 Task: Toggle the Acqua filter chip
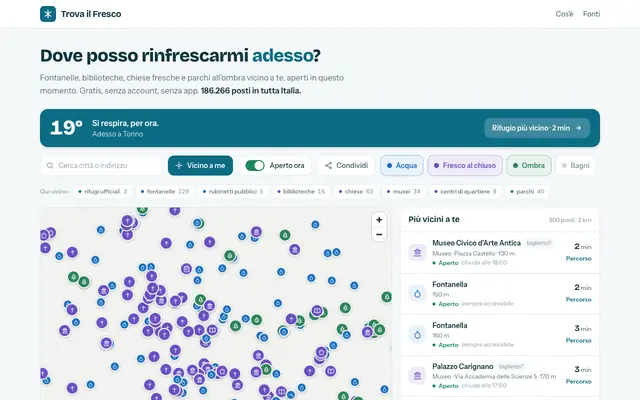pyautogui.click(x=402, y=165)
